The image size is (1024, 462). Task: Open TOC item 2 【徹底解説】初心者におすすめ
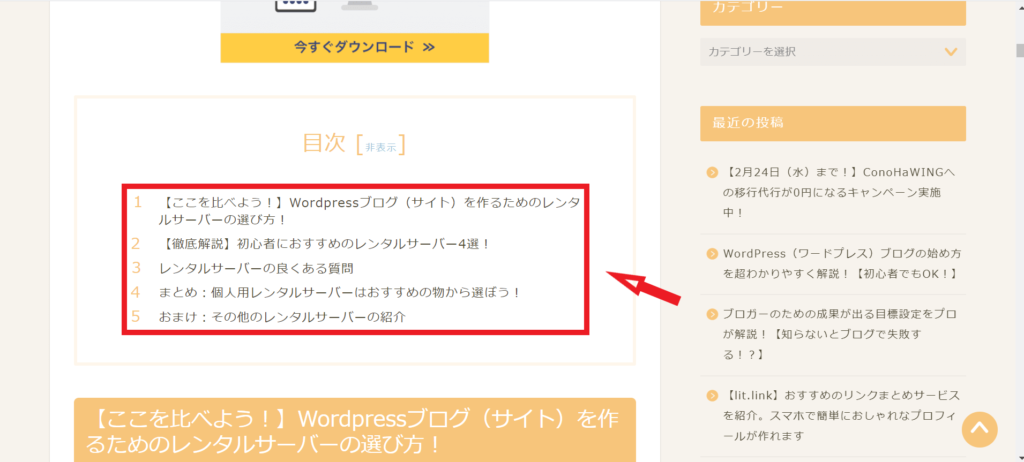click(x=325, y=244)
